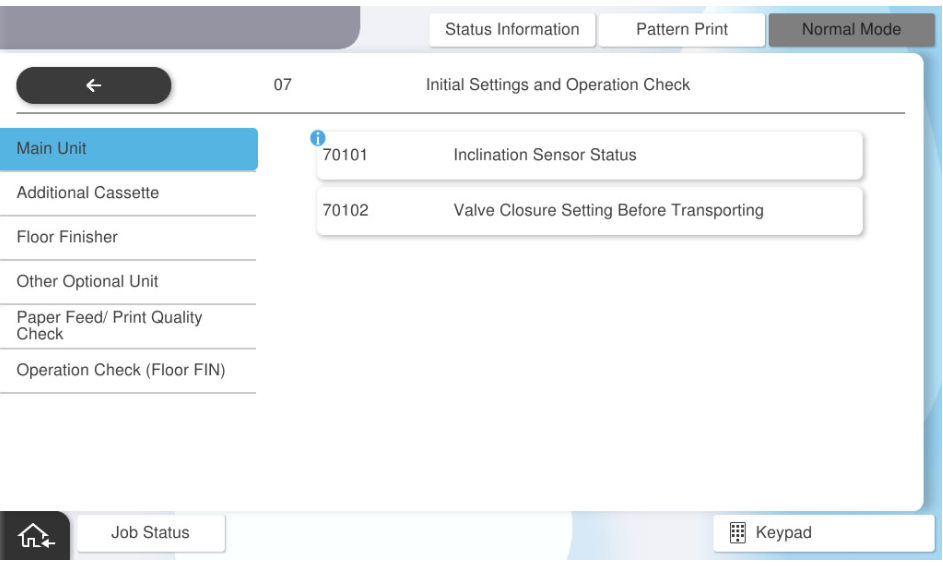Open Status Information
This screenshot has height=566, width=943.
pos(512,30)
